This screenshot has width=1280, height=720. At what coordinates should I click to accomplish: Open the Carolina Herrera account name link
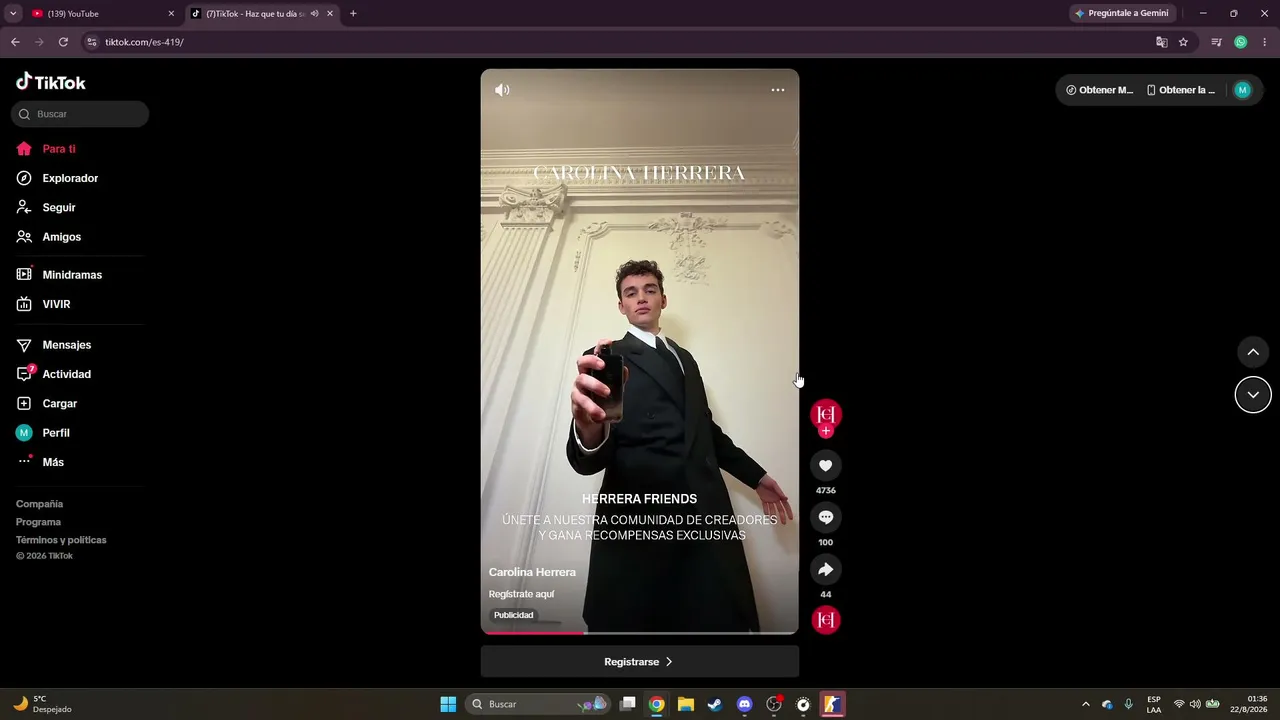pos(532,572)
